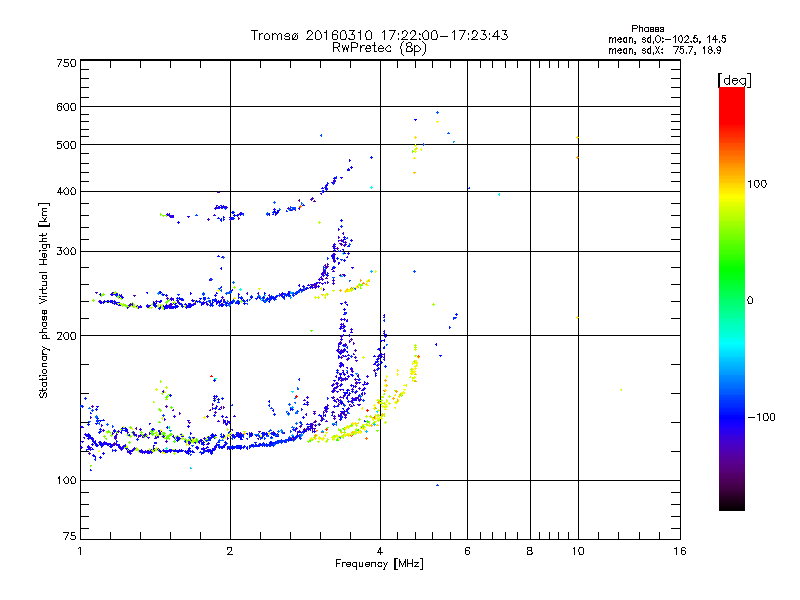The image size is (800, 600).
Task: Click the "Stationary phase Virtual Height [km]" axis title
Action: tap(44, 300)
